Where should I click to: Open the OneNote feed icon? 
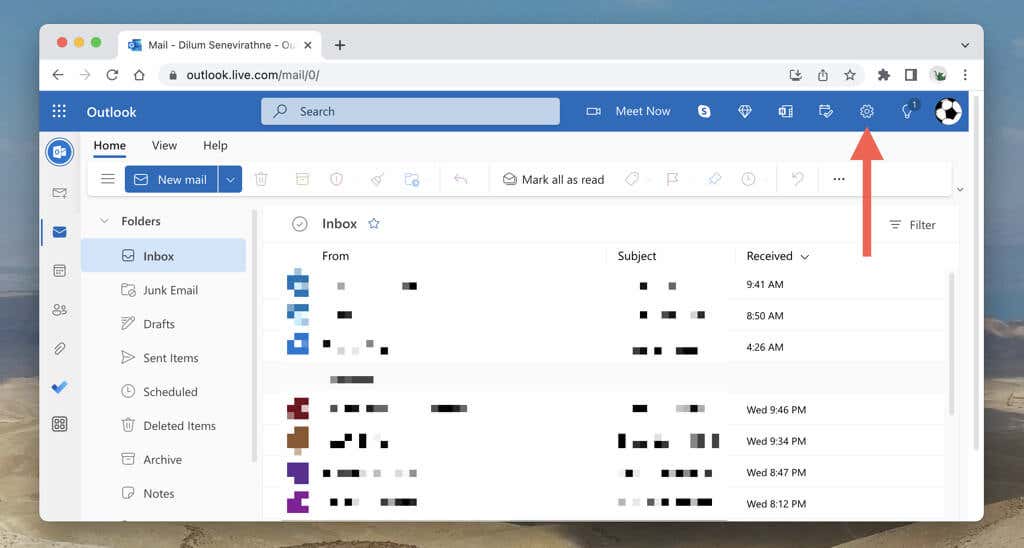pos(786,112)
